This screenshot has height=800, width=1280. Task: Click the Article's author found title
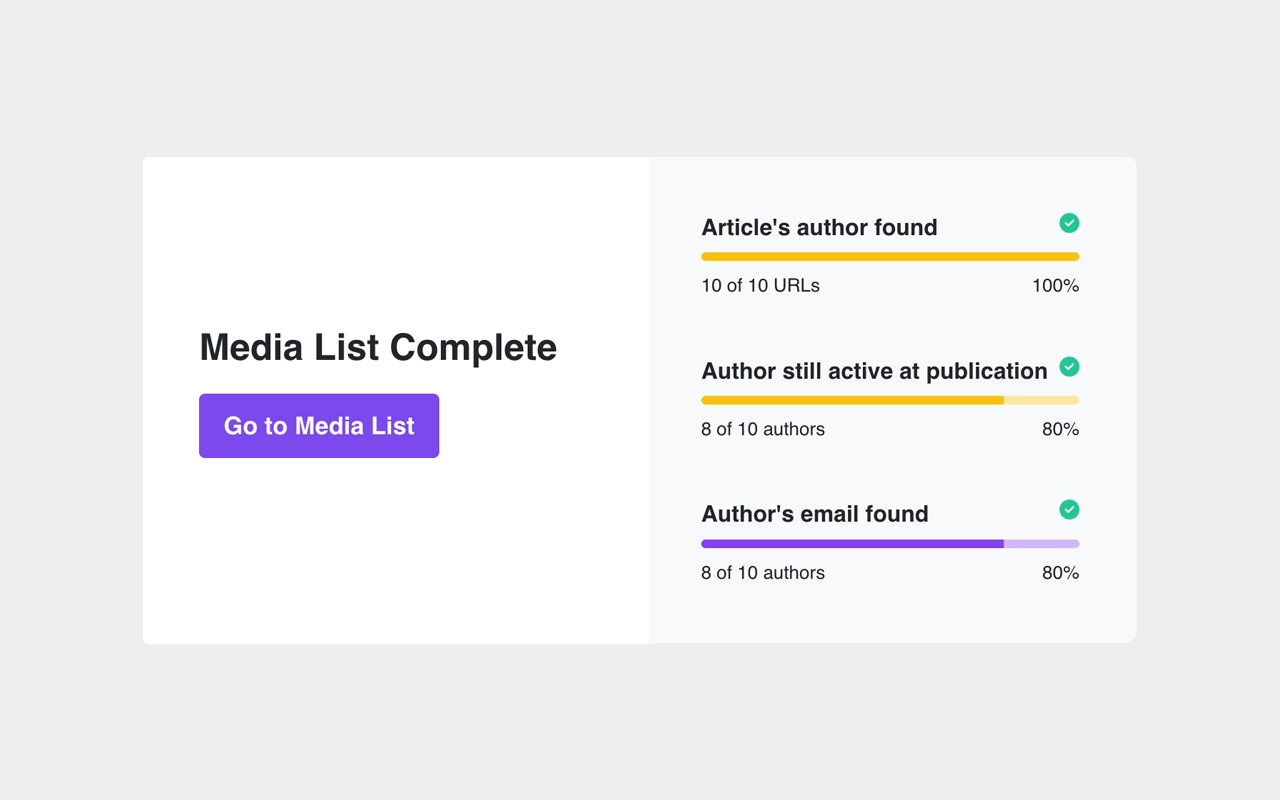[819, 228]
